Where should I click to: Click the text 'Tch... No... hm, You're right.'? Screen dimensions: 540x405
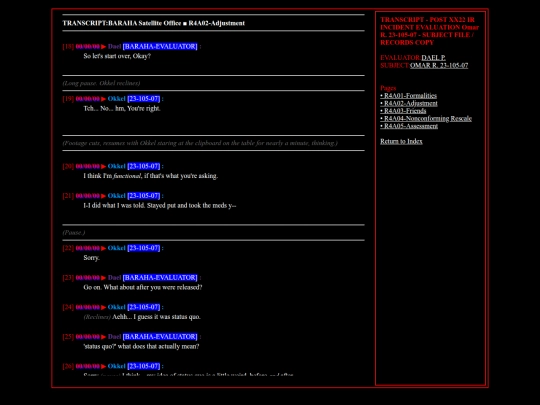tap(122, 108)
